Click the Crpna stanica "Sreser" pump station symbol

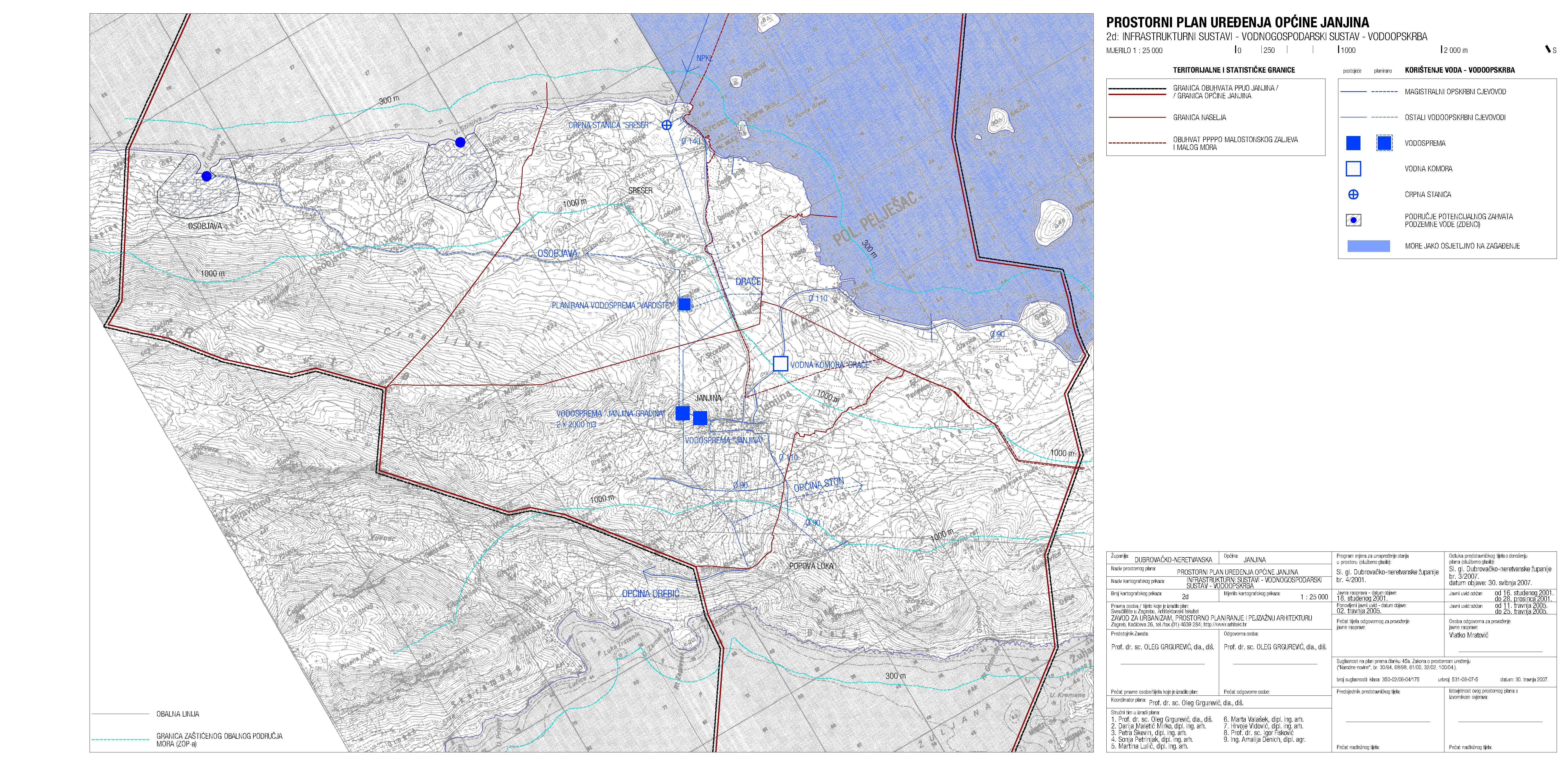(x=667, y=125)
